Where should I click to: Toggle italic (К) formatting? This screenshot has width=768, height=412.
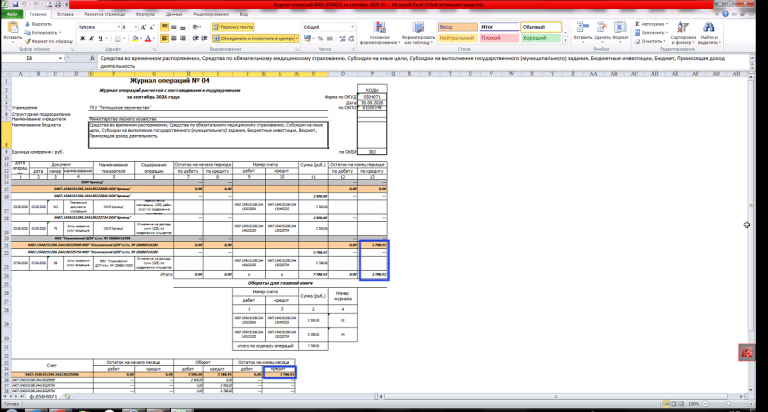point(91,38)
